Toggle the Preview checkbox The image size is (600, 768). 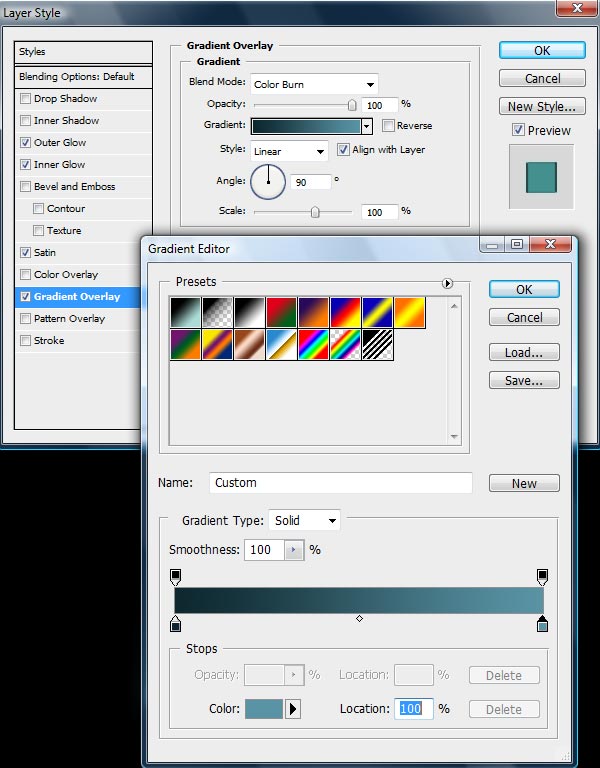pos(518,130)
